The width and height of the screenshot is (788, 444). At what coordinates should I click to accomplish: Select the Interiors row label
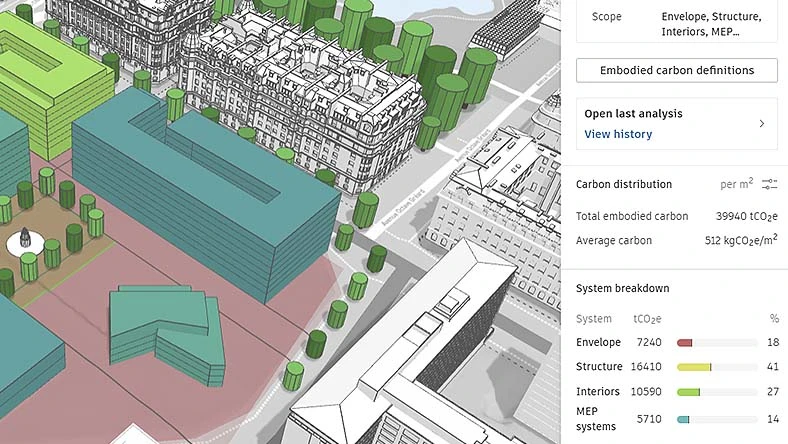(x=598, y=391)
